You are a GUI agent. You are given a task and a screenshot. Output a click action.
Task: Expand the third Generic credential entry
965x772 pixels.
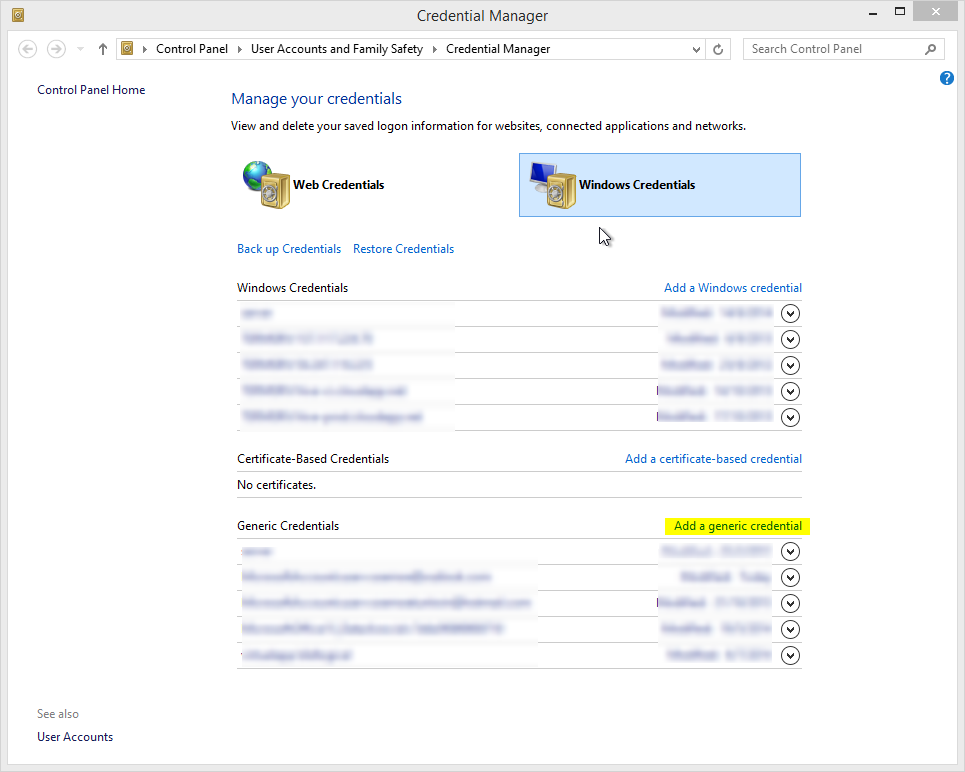point(790,603)
